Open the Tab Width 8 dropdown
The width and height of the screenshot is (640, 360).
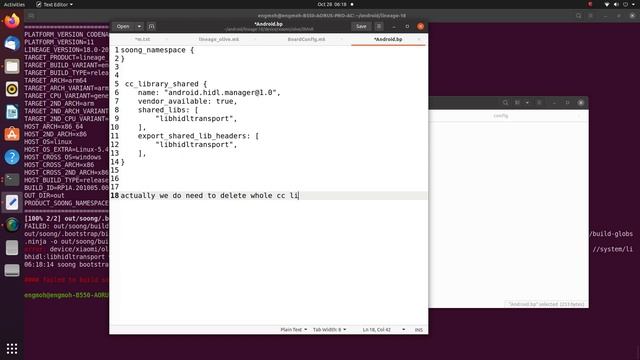[x=329, y=329]
